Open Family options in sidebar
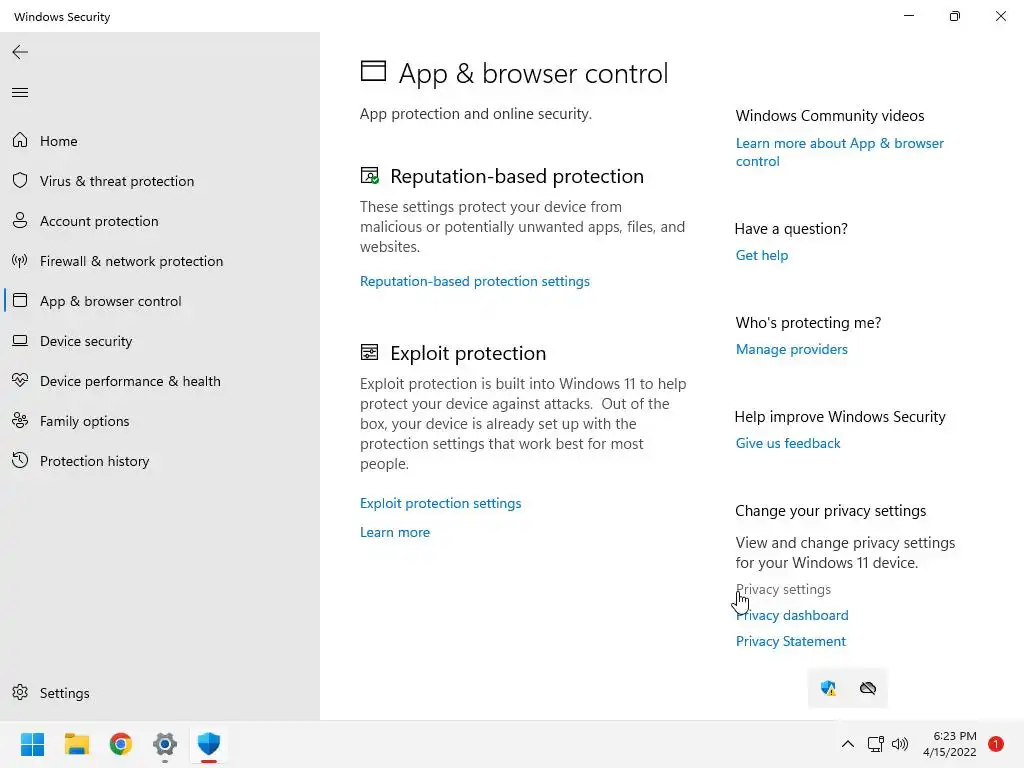 85,421
